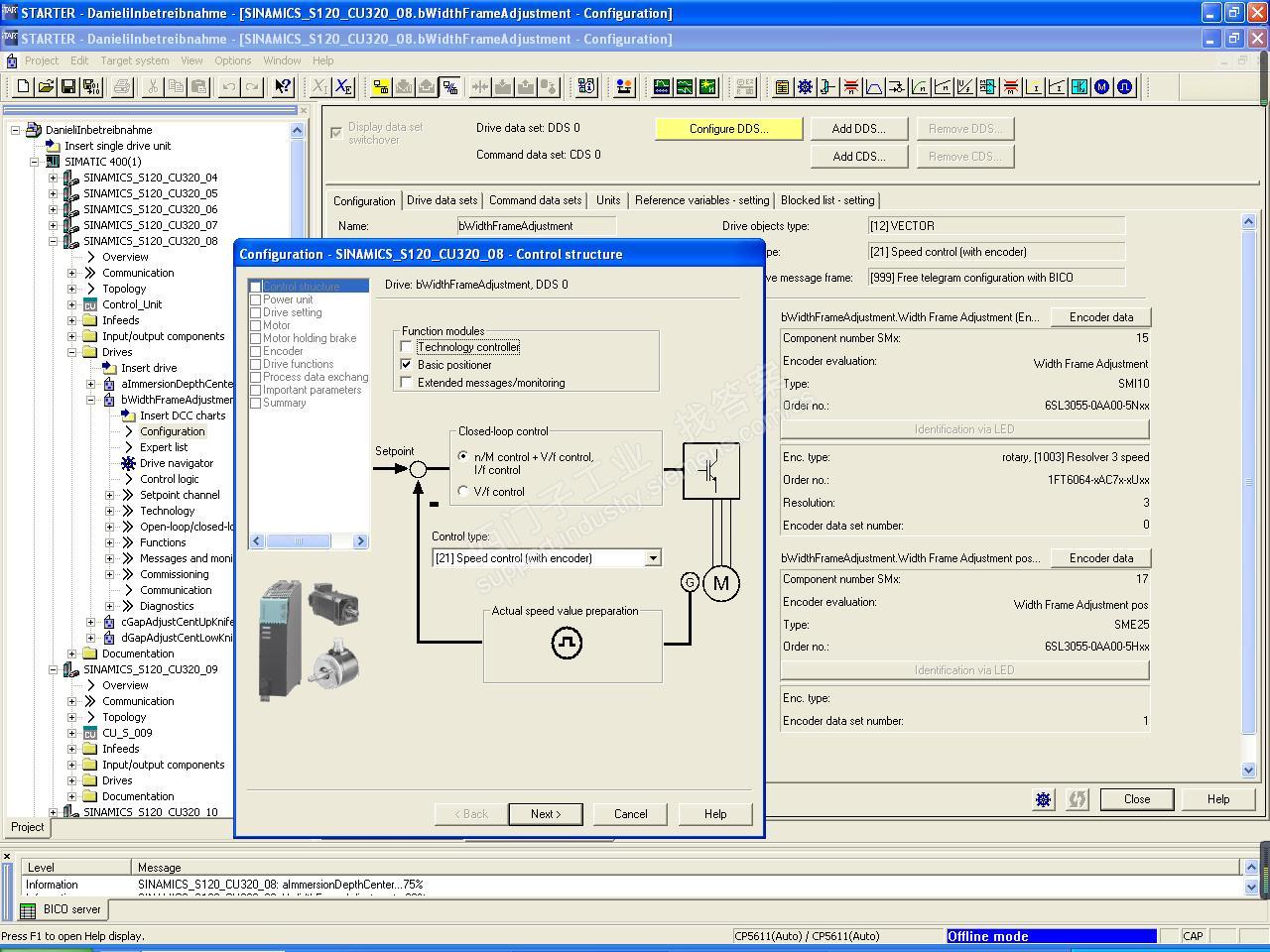
Task: Open the Target system menu
Action: 135,60
